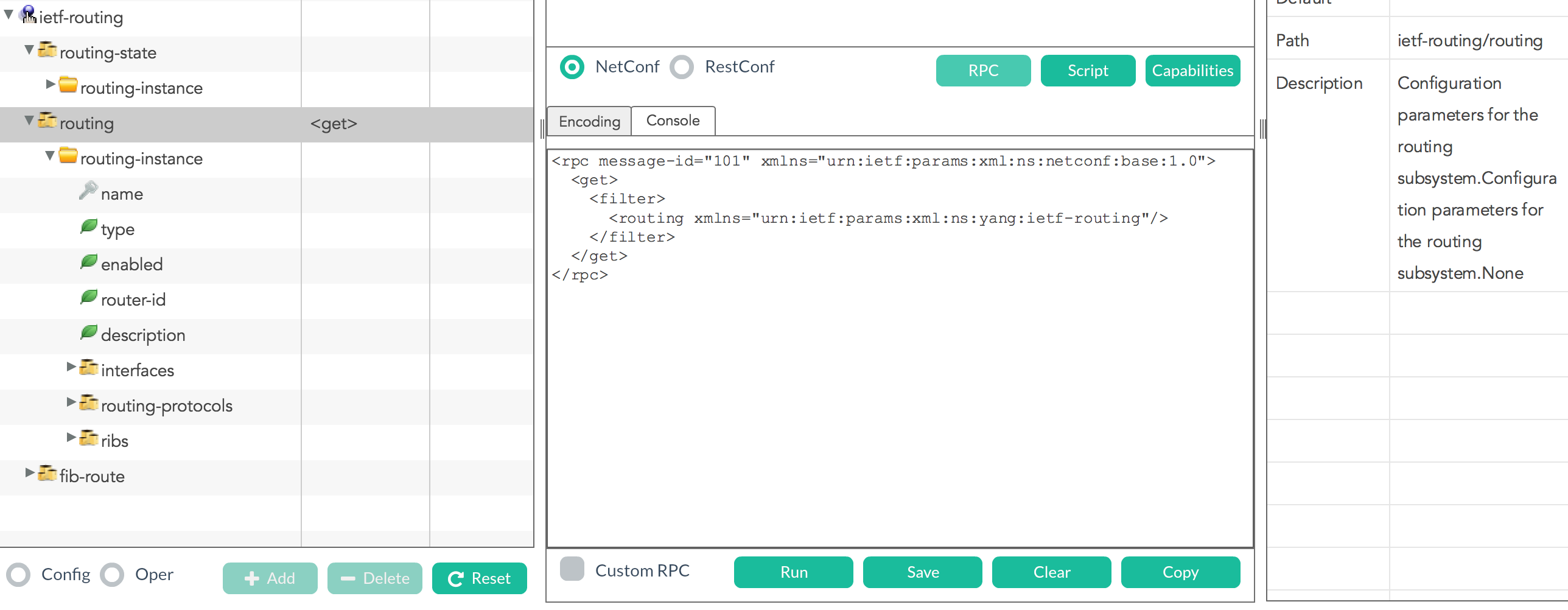Click the folder icon beside fib-route
The height and width of the screenshot is (610, 1568).
pos(47,474)
